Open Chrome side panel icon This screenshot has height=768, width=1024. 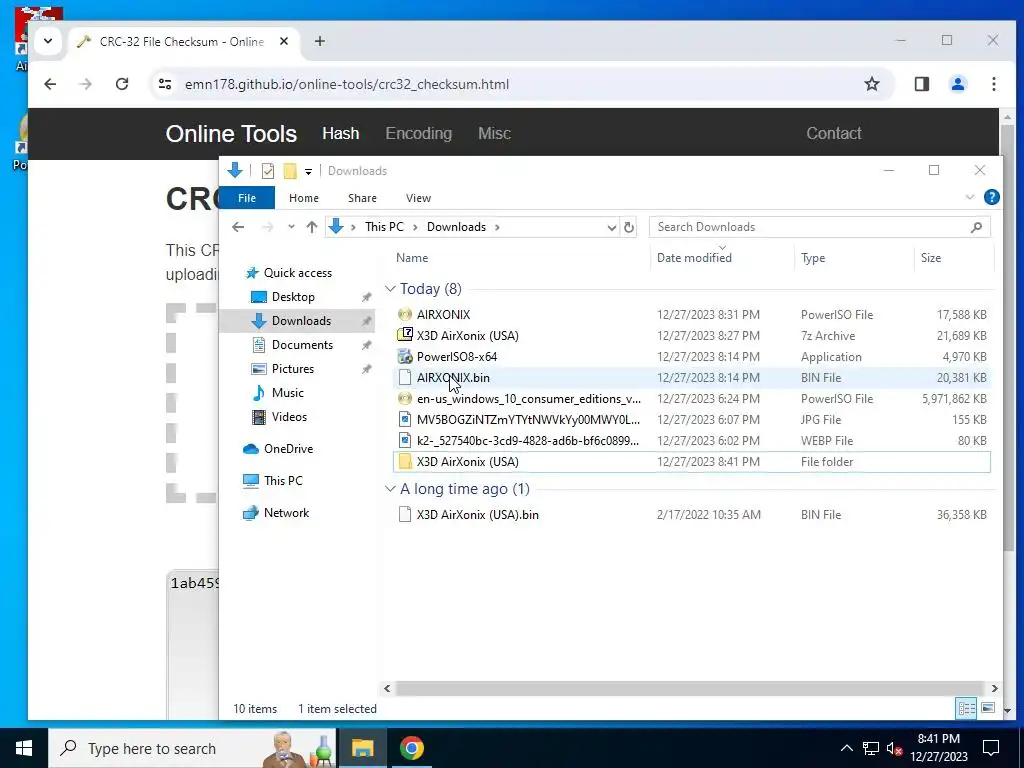[x=921, y=84]
